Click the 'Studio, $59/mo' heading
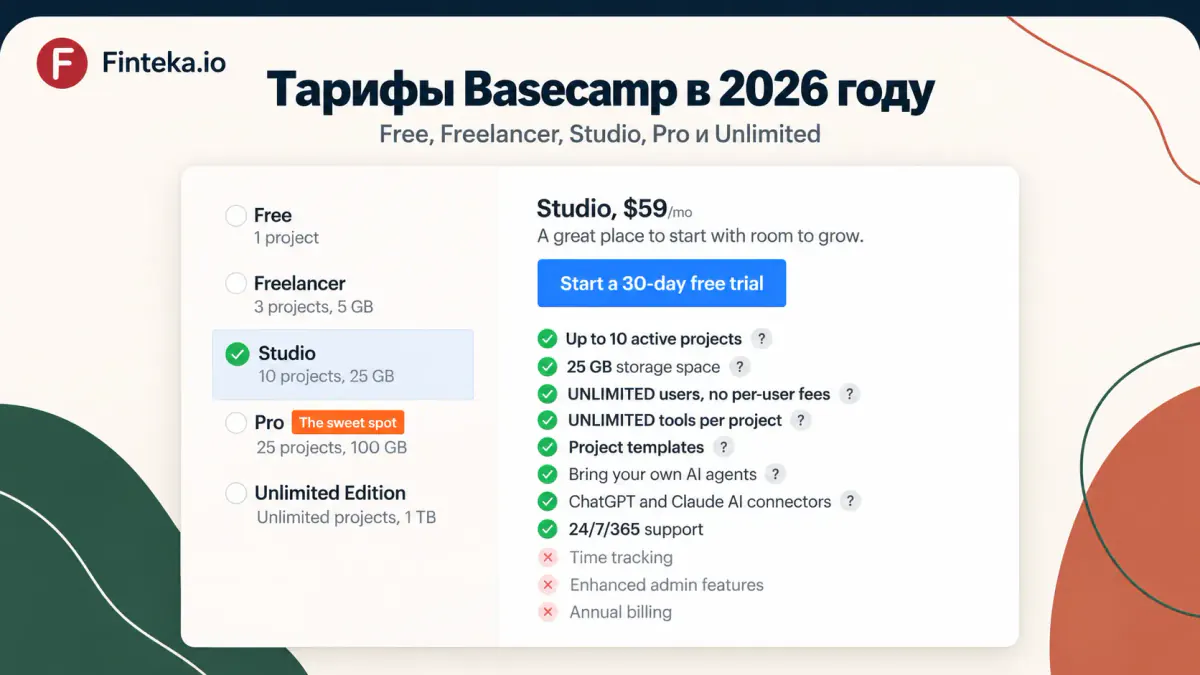Viewport: 1200px width, 675px height. (615, 209)
